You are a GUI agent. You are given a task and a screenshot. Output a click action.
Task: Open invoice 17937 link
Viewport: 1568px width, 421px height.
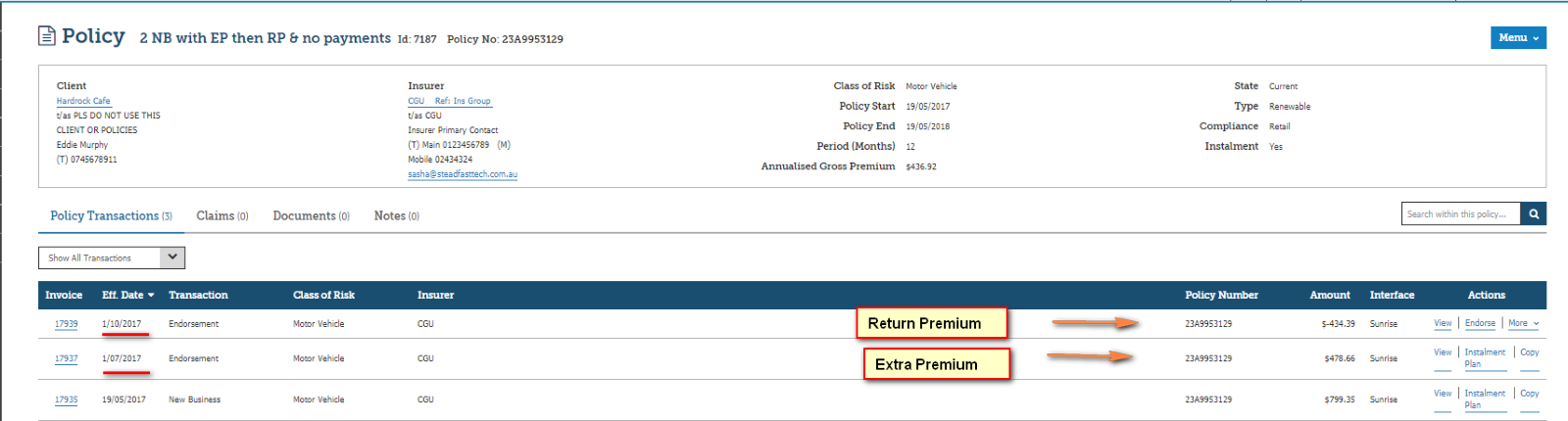click(66, 359)
